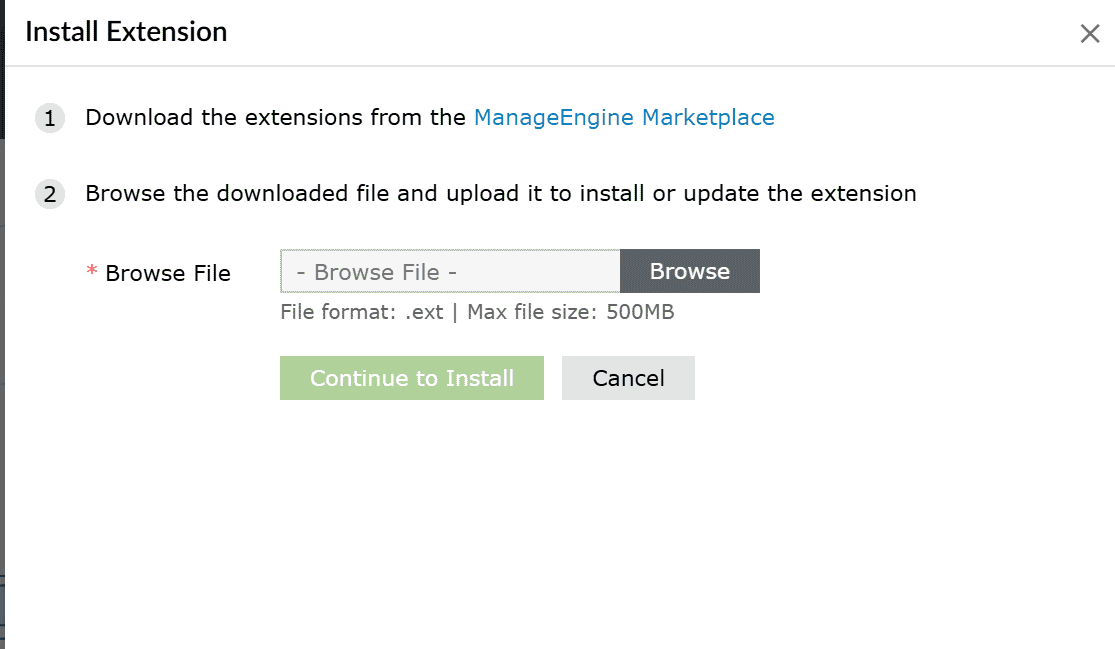Click the step 1 number badge
Screen dimensions: 1115x649
click(x=49, y=119)
